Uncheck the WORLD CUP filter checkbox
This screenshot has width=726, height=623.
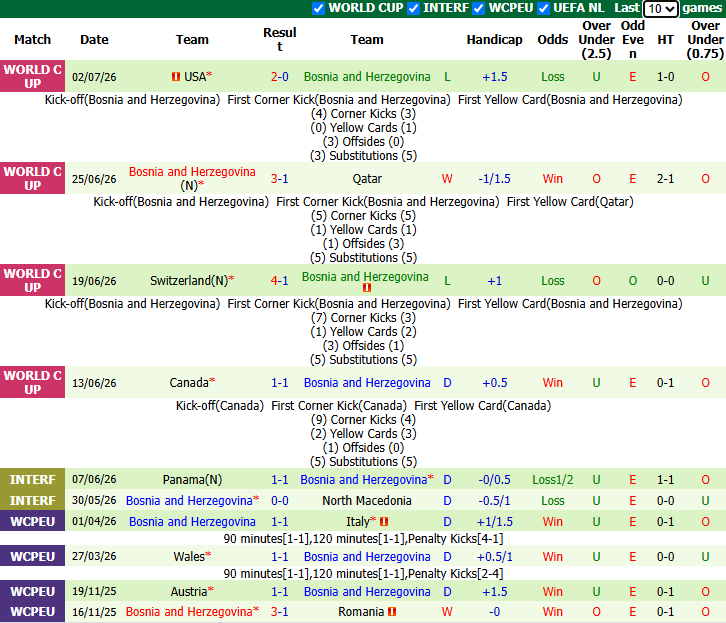click(x=318, y=8)
